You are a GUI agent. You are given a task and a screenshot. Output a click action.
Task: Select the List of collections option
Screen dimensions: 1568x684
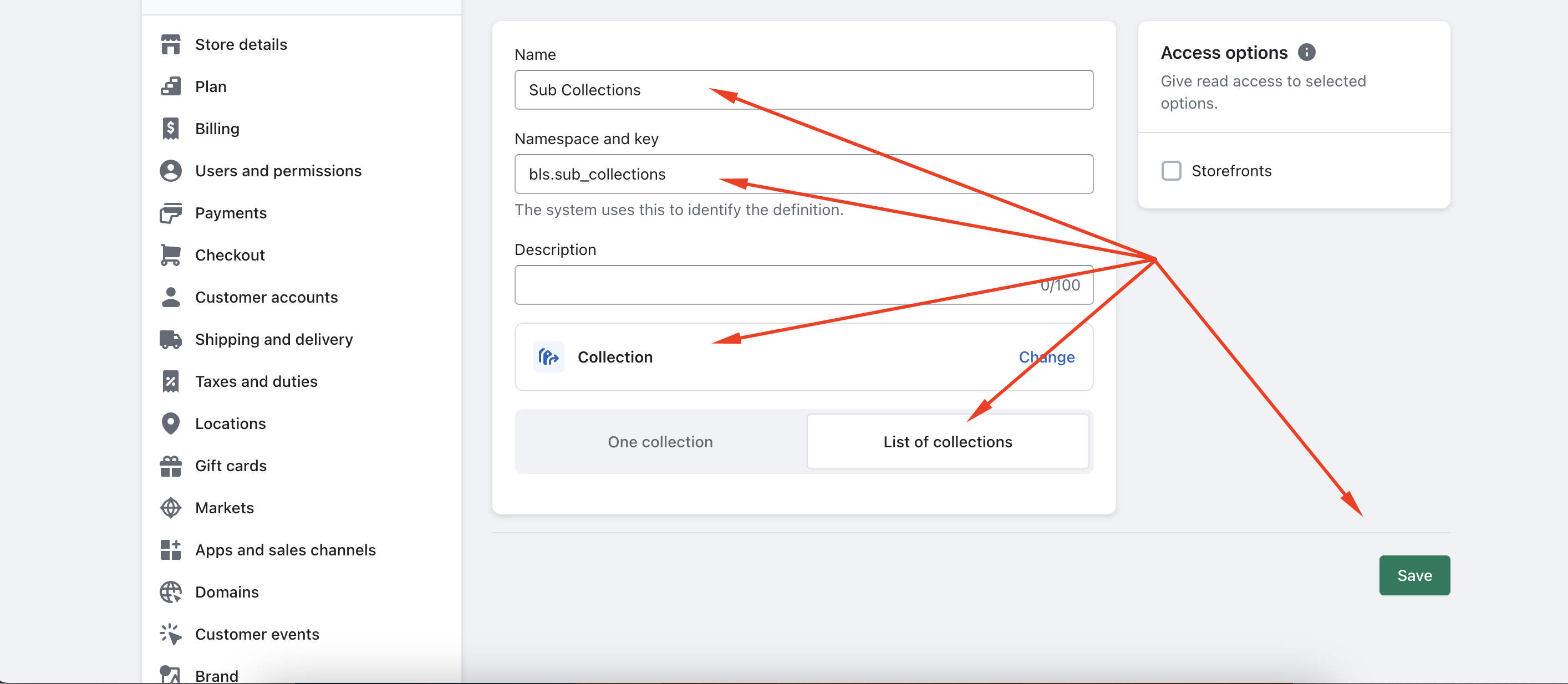pos(947,442)
